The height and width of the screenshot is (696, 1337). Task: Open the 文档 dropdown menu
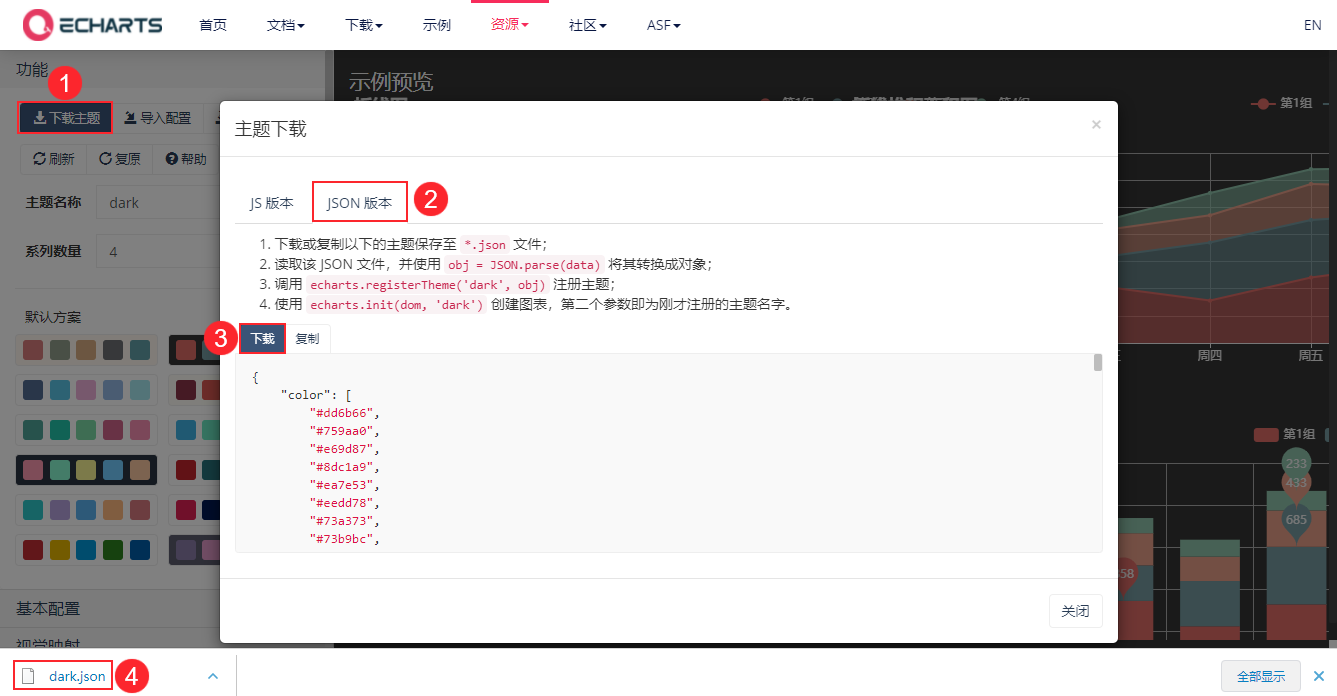[x=286, y=25]
